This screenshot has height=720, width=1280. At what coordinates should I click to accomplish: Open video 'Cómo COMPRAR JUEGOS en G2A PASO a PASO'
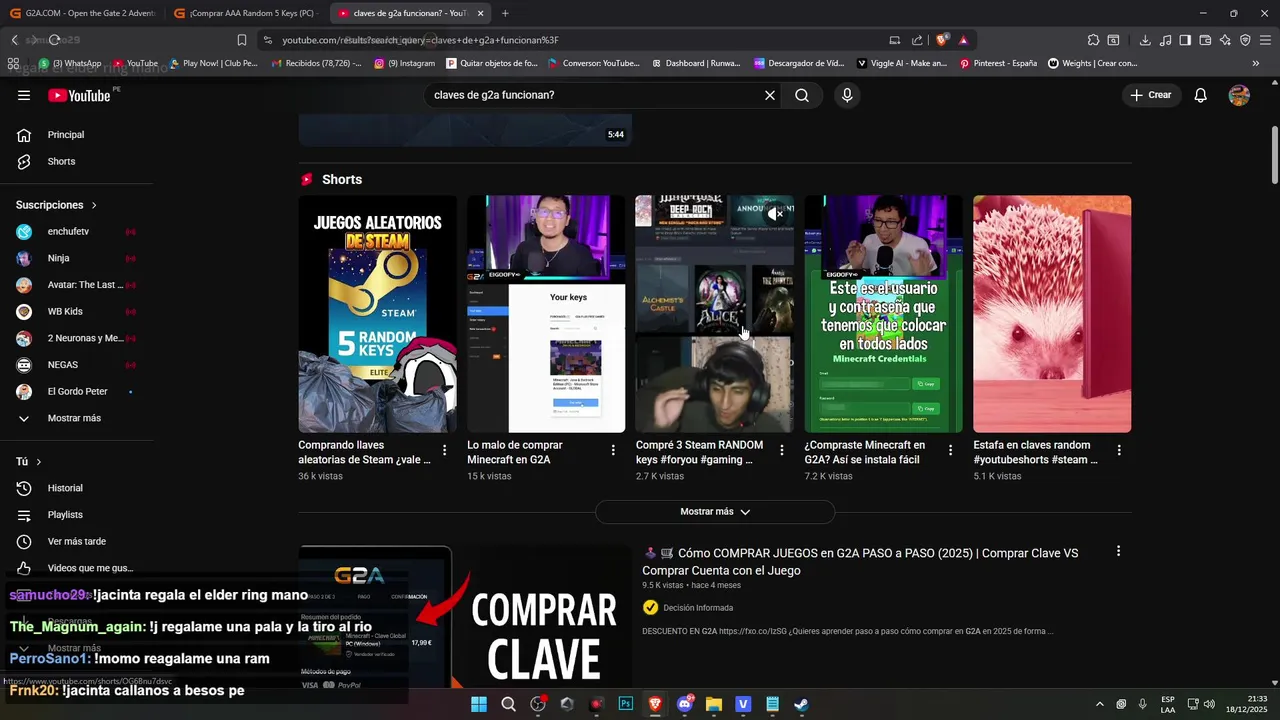(x=860, y=562)
